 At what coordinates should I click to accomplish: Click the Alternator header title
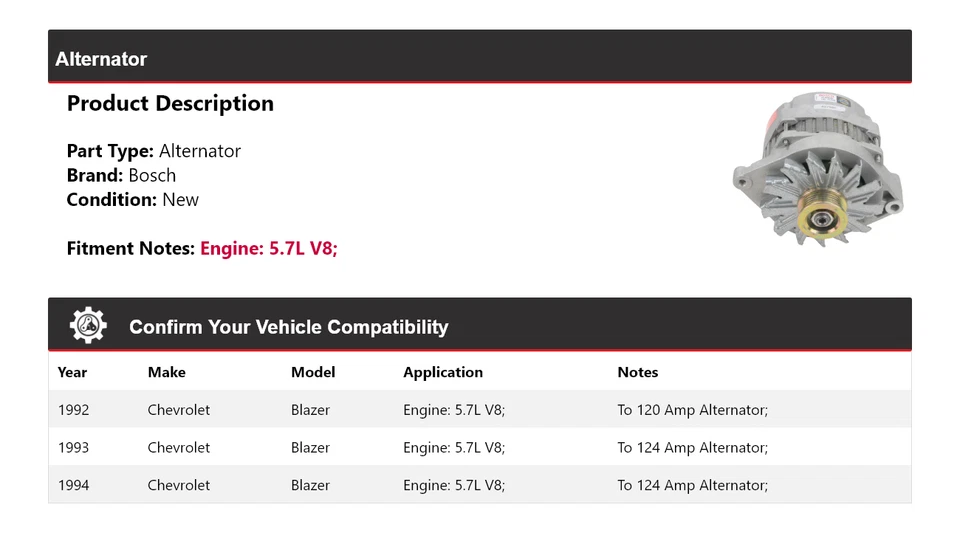(x=101, y=59)
